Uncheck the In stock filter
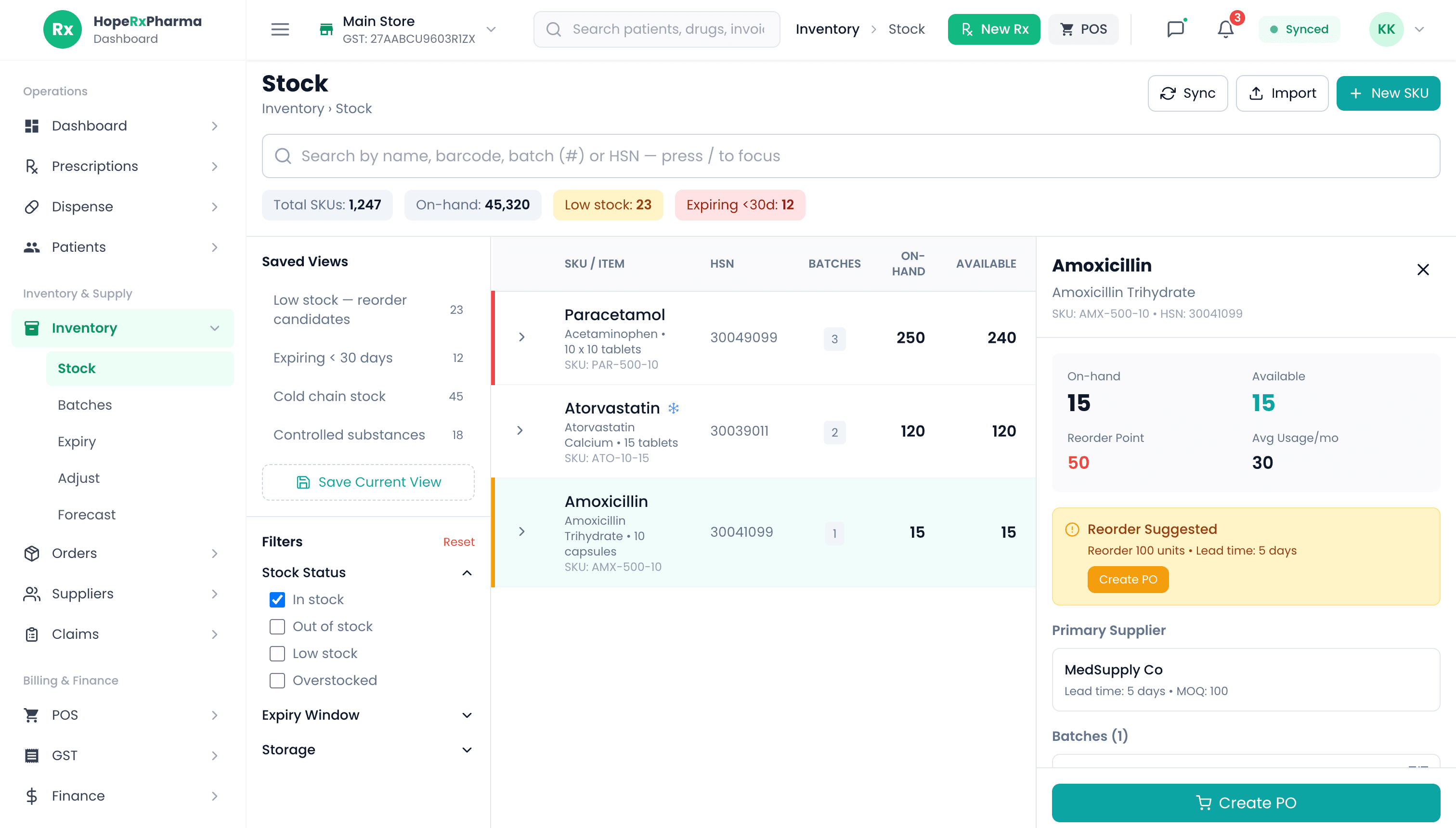Screen dimensions: 1456x828 pos(277,599)
